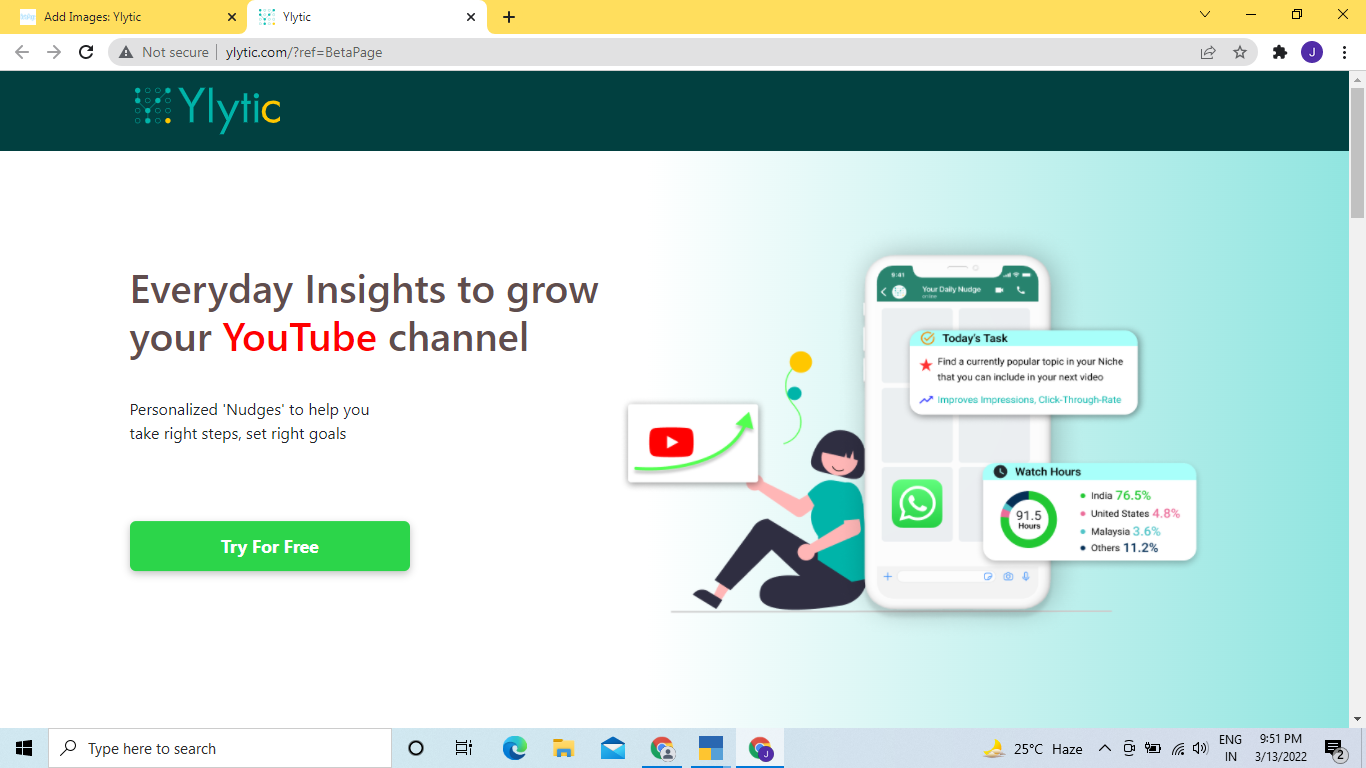Reload the Ylytic page

[87, 52]
